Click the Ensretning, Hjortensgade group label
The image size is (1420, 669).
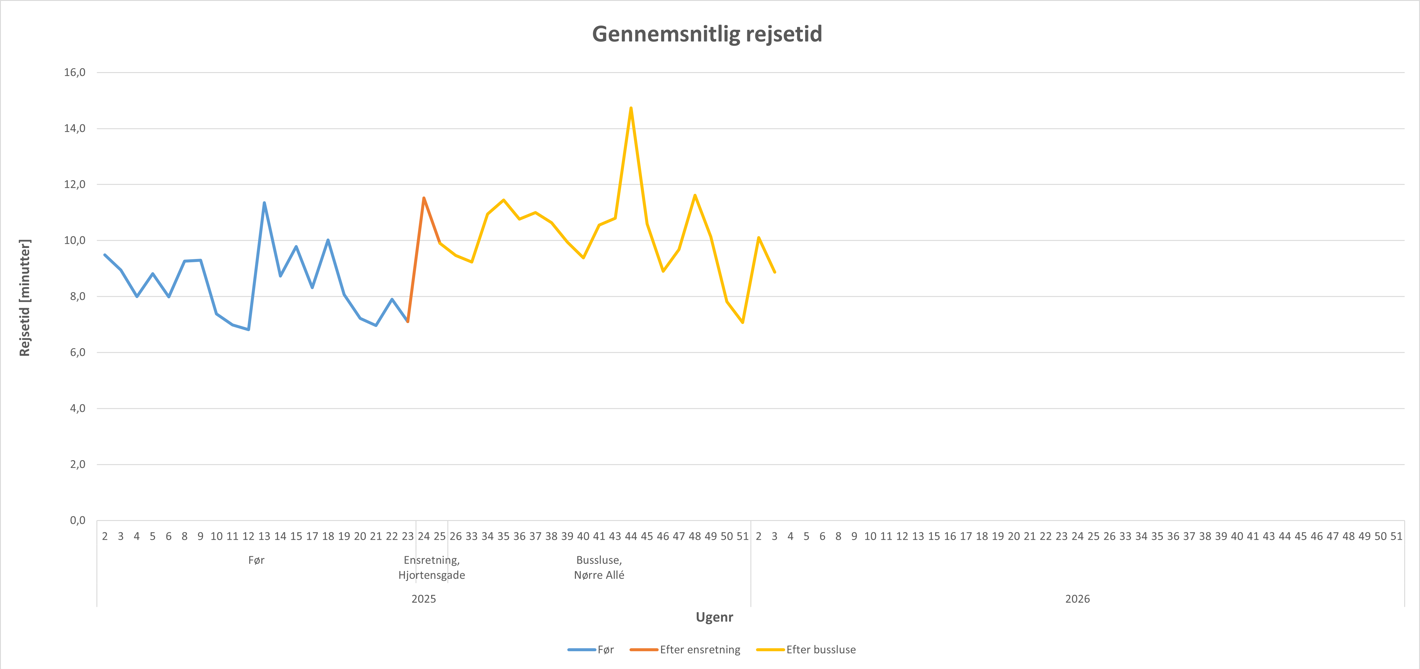point(432,567)
